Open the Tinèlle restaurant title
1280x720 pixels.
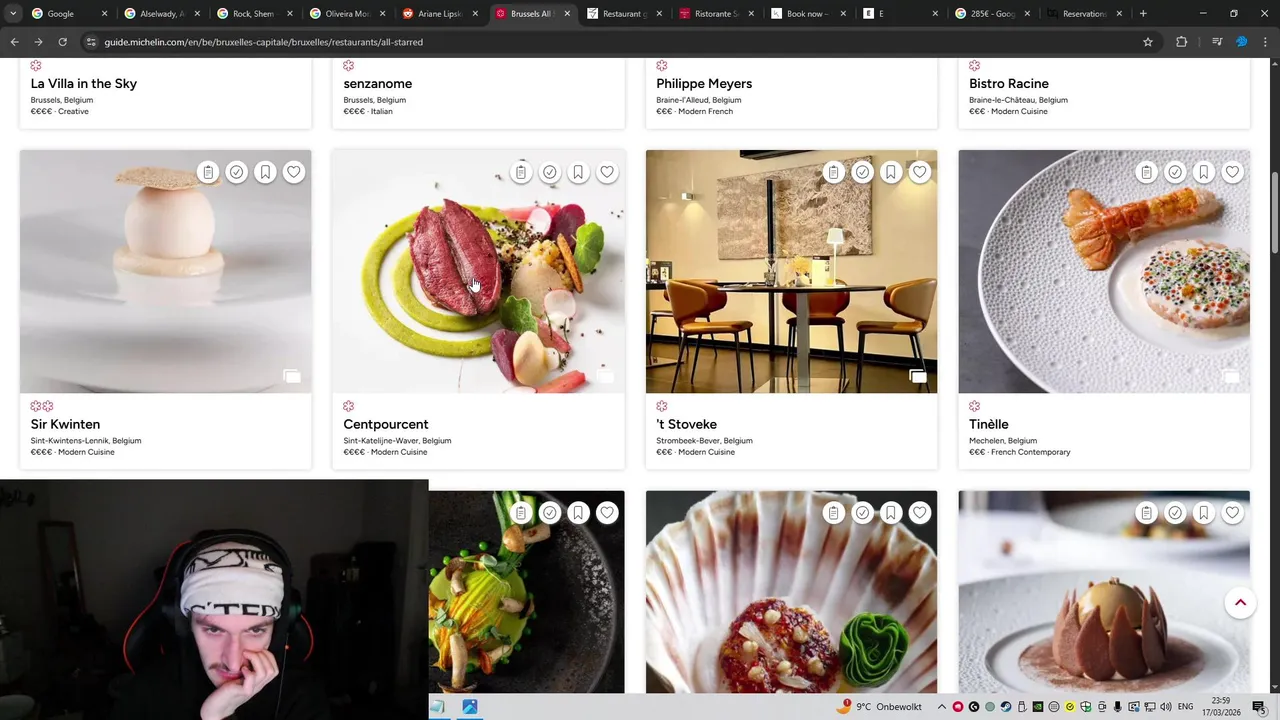tap(989, 424)
